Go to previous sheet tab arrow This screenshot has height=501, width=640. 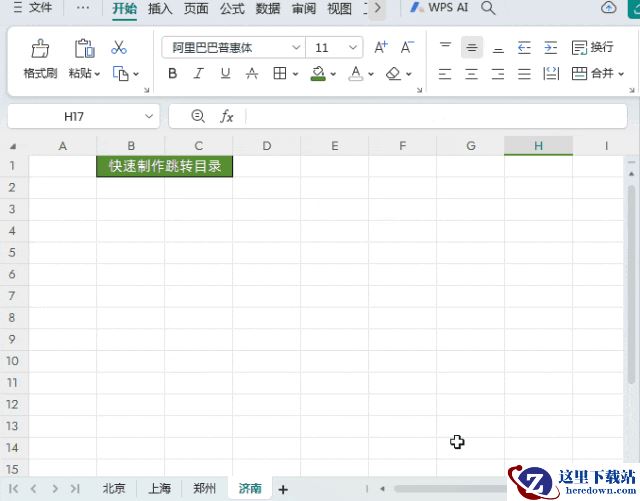[33, 489]
